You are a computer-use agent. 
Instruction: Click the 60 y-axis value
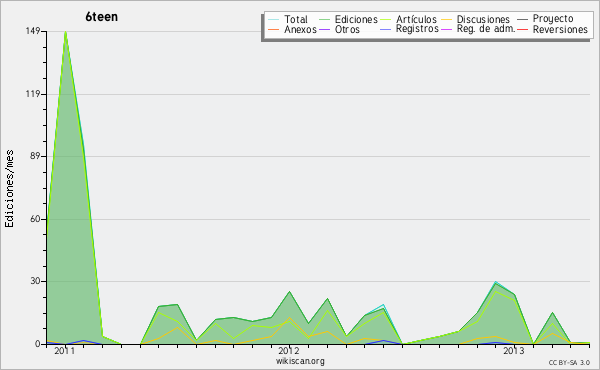pyautogui.click(x=36, y=219)
